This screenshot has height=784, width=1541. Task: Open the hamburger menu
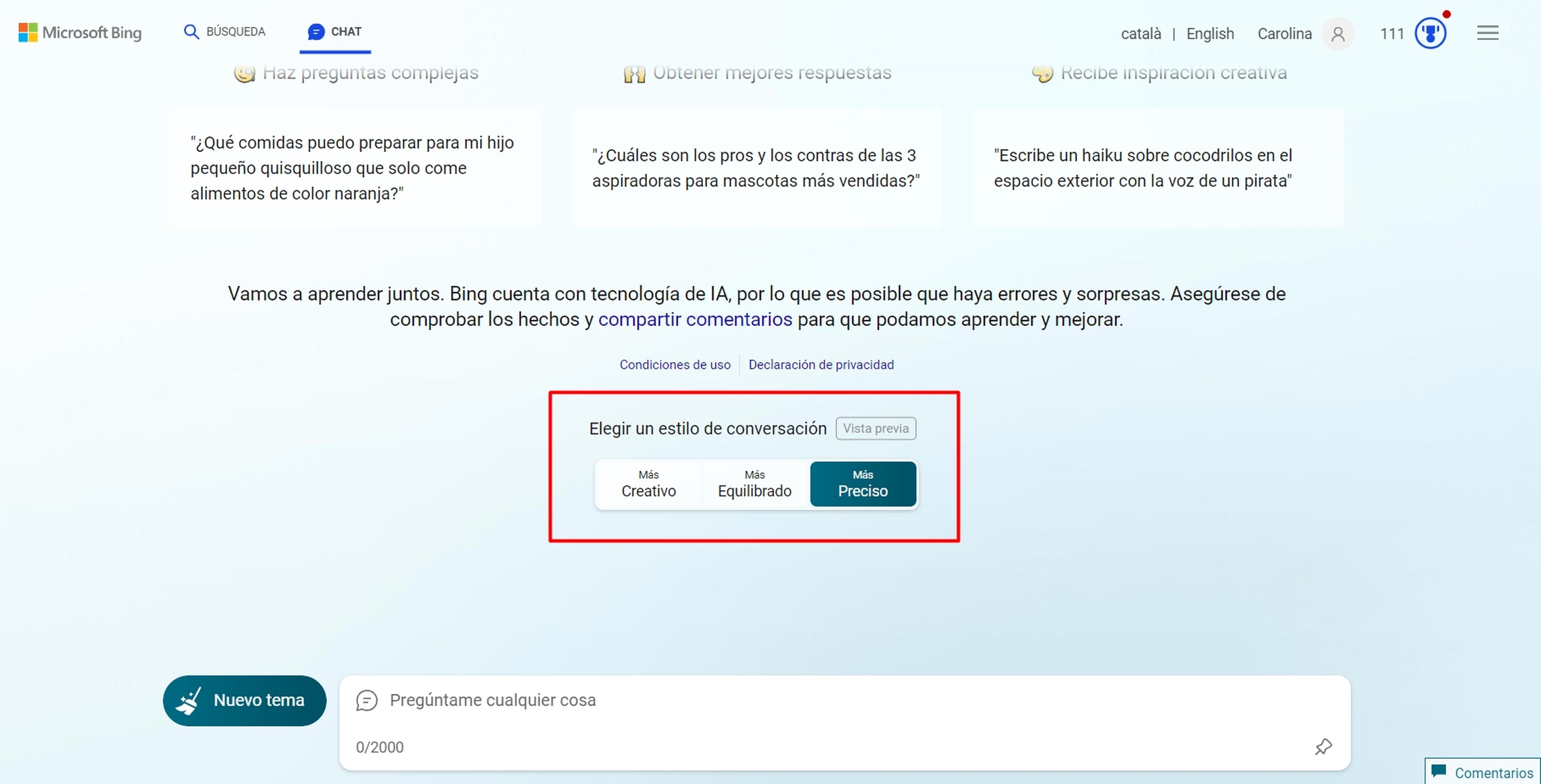pyautogui.click(x=1487, y=33)
